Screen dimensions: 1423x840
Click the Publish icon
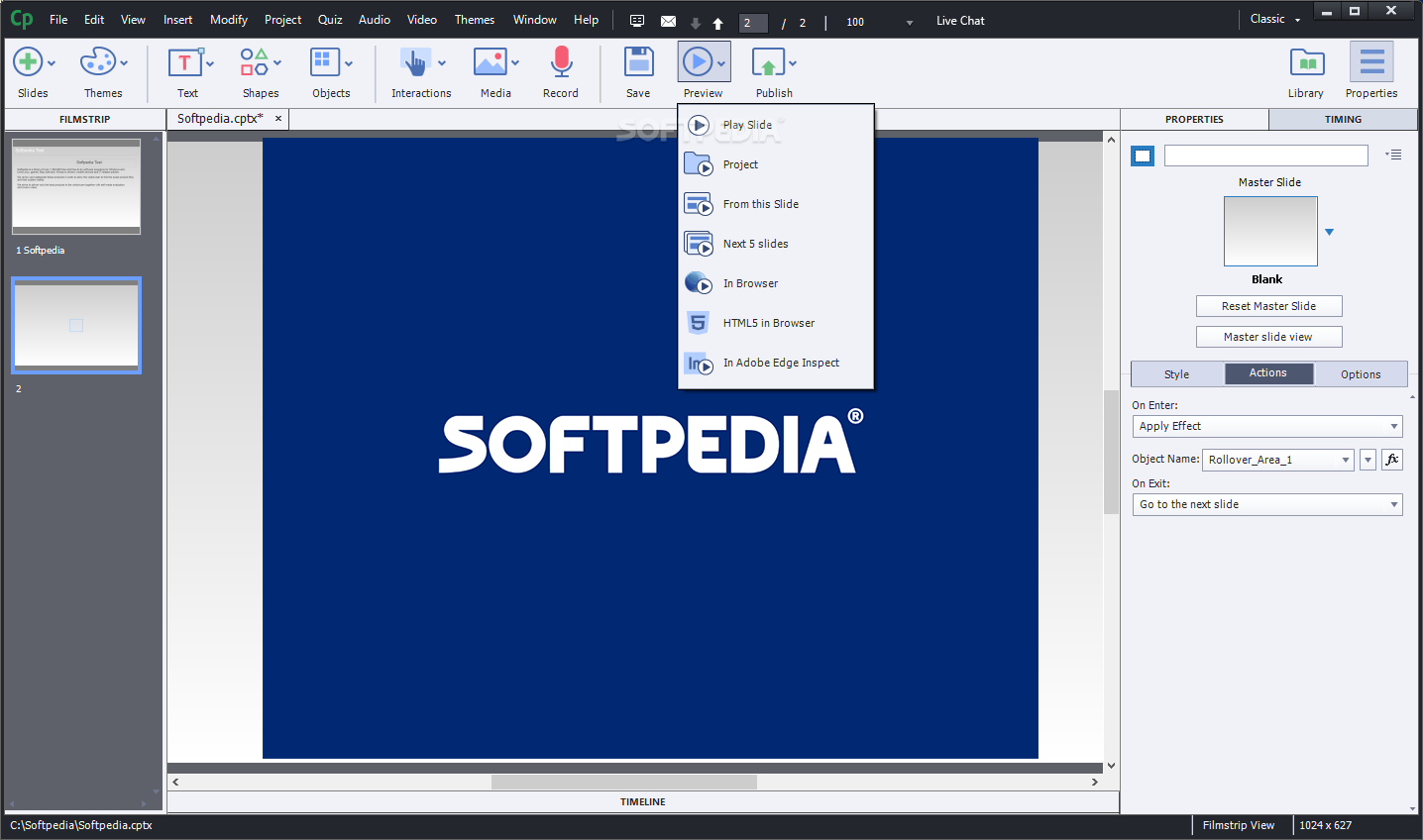click(x=768, y=63)
